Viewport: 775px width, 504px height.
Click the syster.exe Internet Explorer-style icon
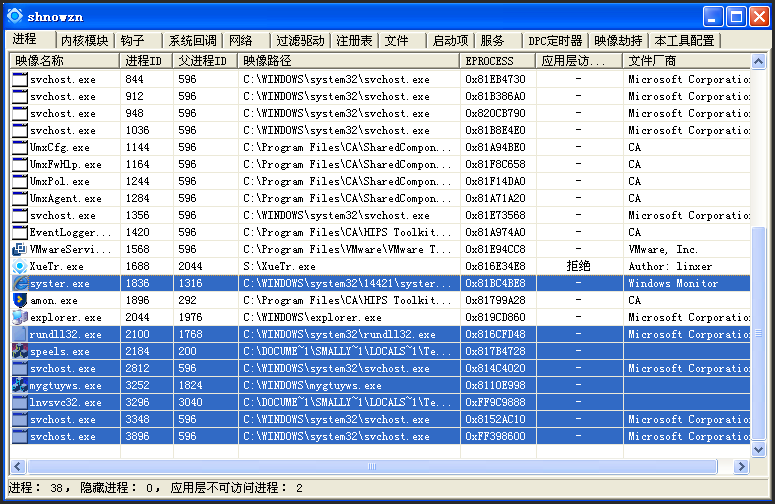point(20,284)
